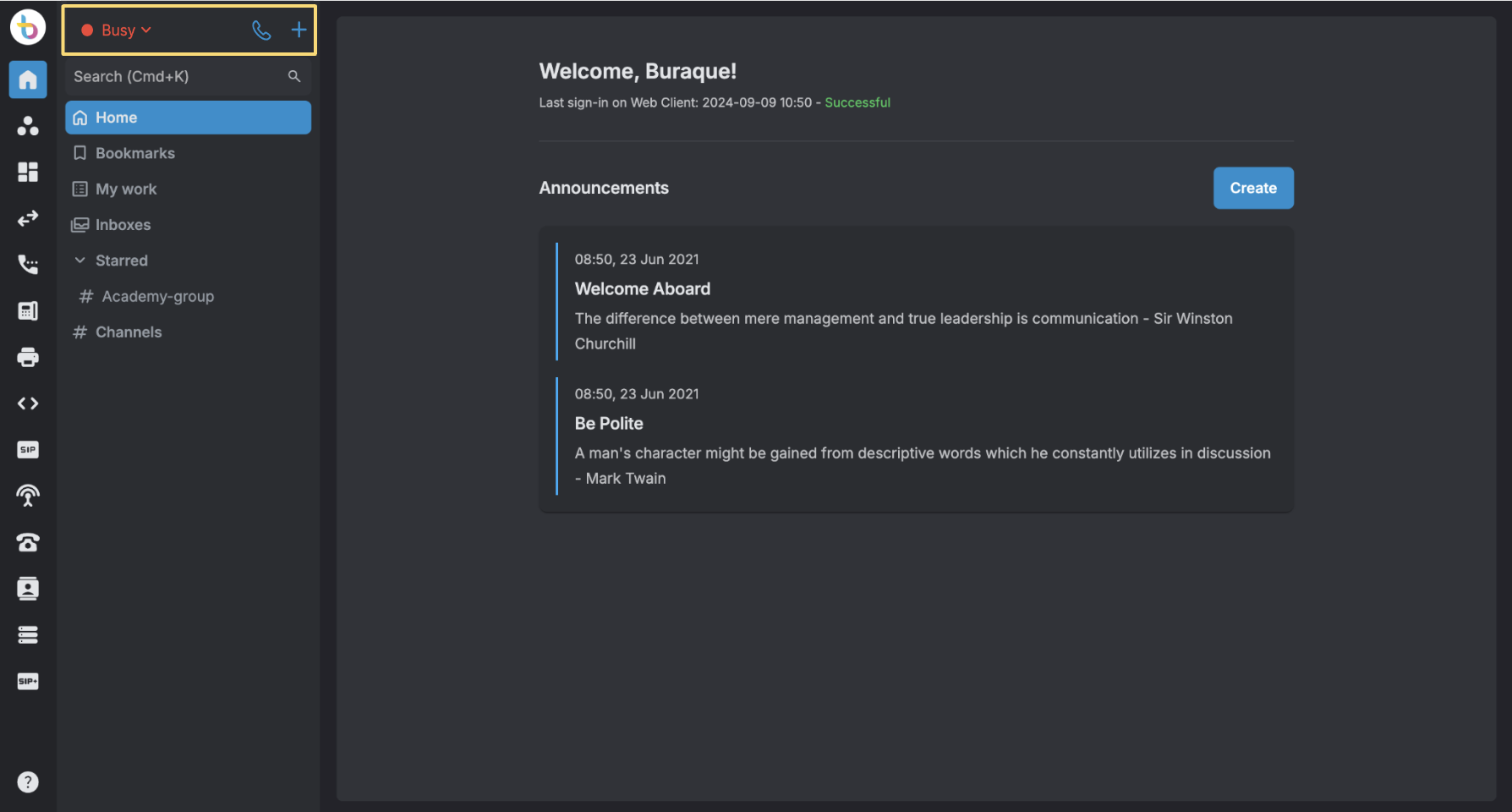Click the dashboard tiles icon in the rail

[x=28, y=172]
